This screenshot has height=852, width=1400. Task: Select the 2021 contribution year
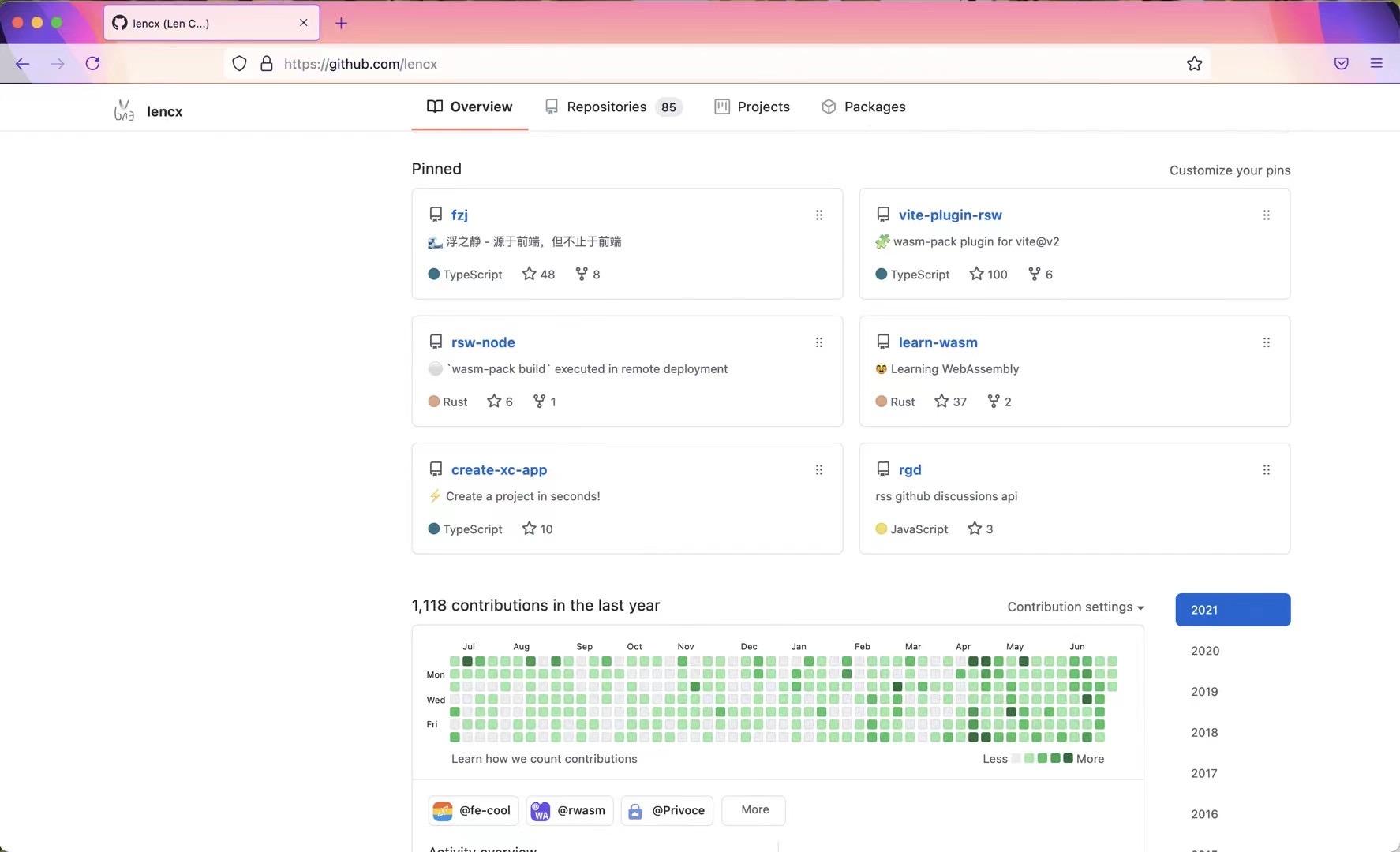[x=1232, y=610]
